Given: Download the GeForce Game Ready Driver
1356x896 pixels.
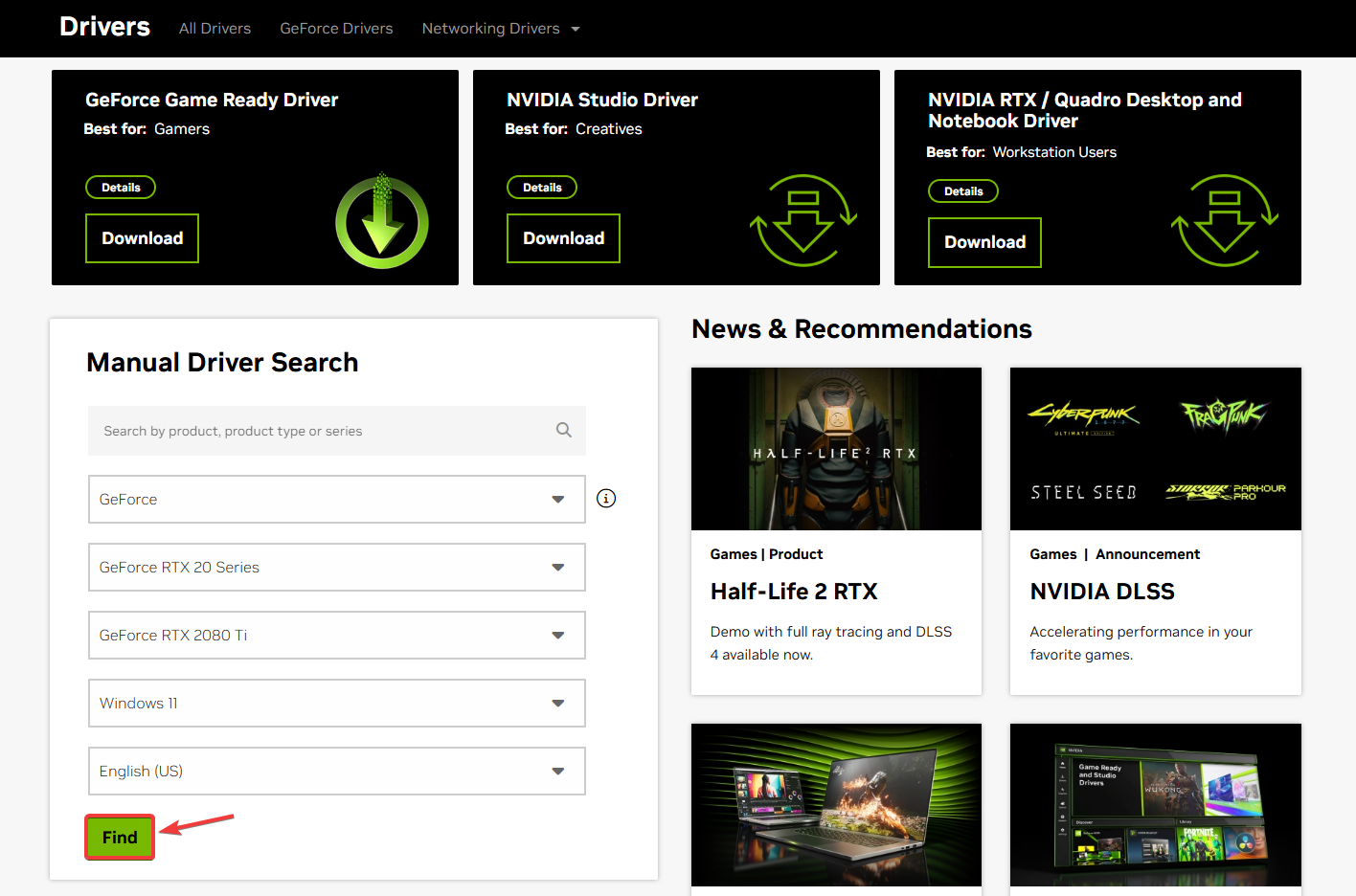Looking at the screenshot, I should [x=142, y=237].
